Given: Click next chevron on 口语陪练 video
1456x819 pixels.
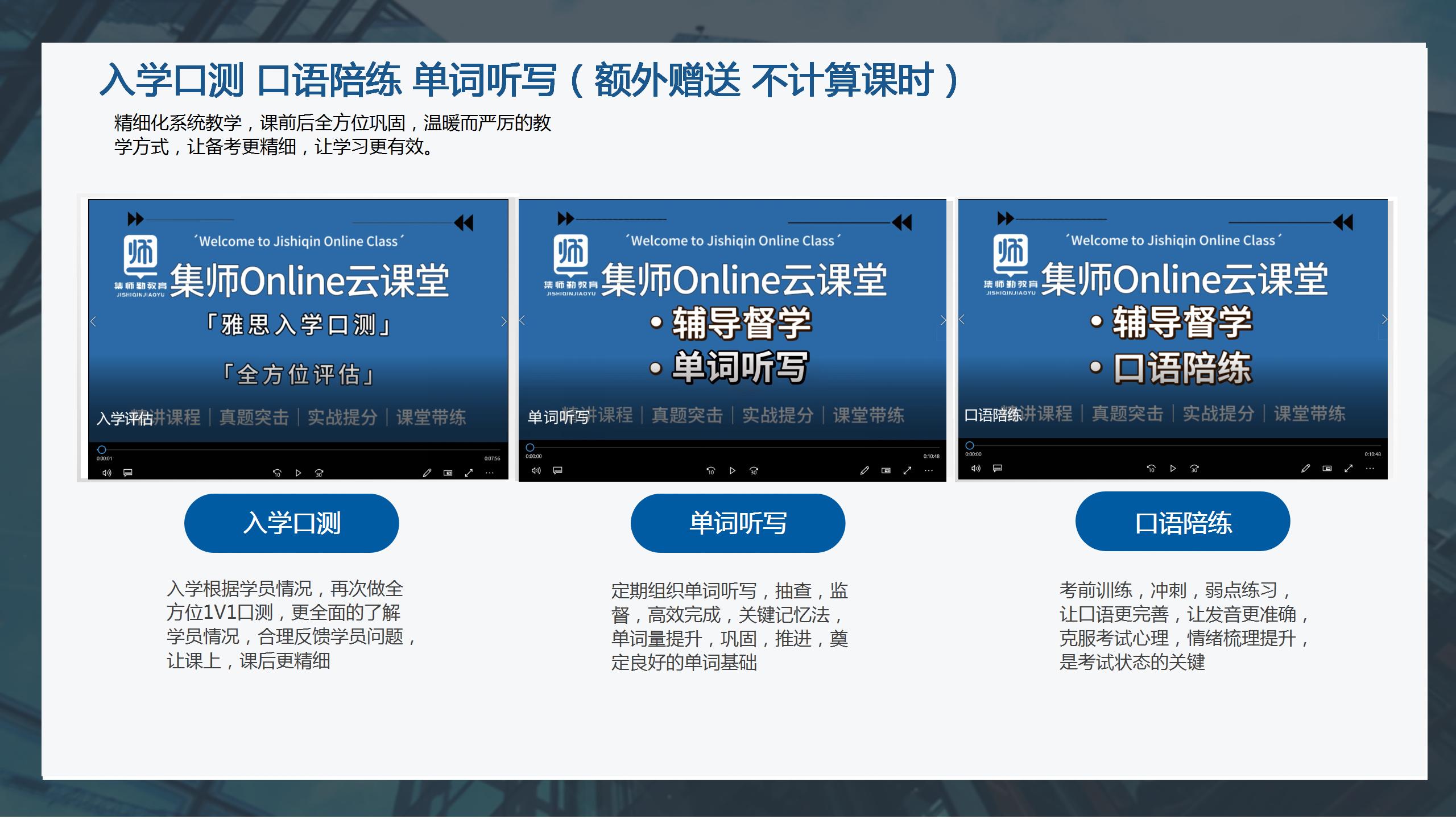Looking at the screenshot, I should [x=1384, y=320].
